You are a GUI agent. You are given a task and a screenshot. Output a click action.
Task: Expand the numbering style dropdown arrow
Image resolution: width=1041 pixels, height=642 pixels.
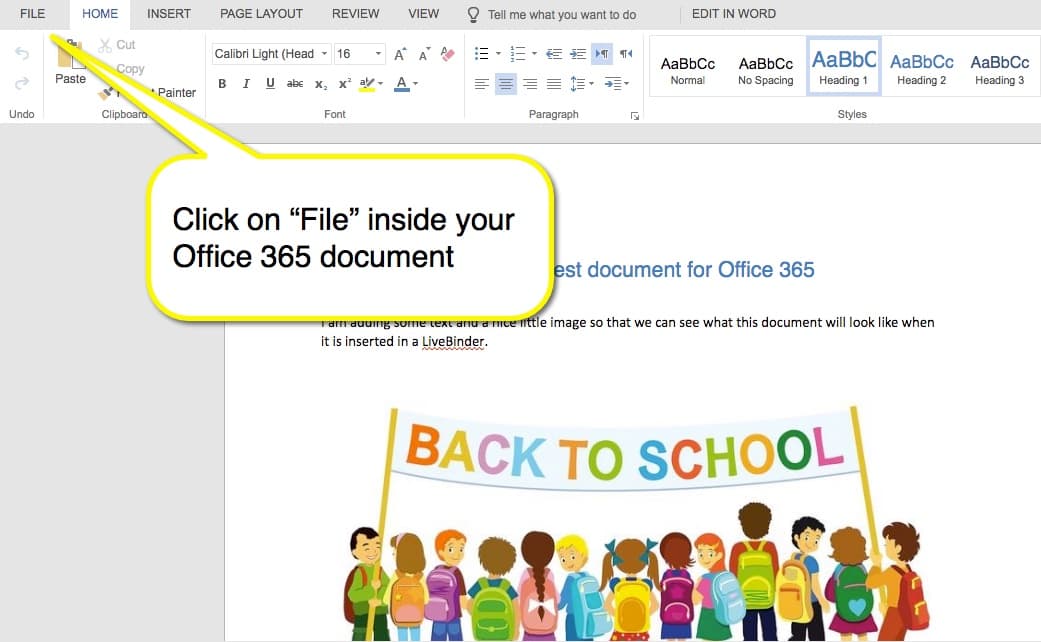click(x=534, y=54)
